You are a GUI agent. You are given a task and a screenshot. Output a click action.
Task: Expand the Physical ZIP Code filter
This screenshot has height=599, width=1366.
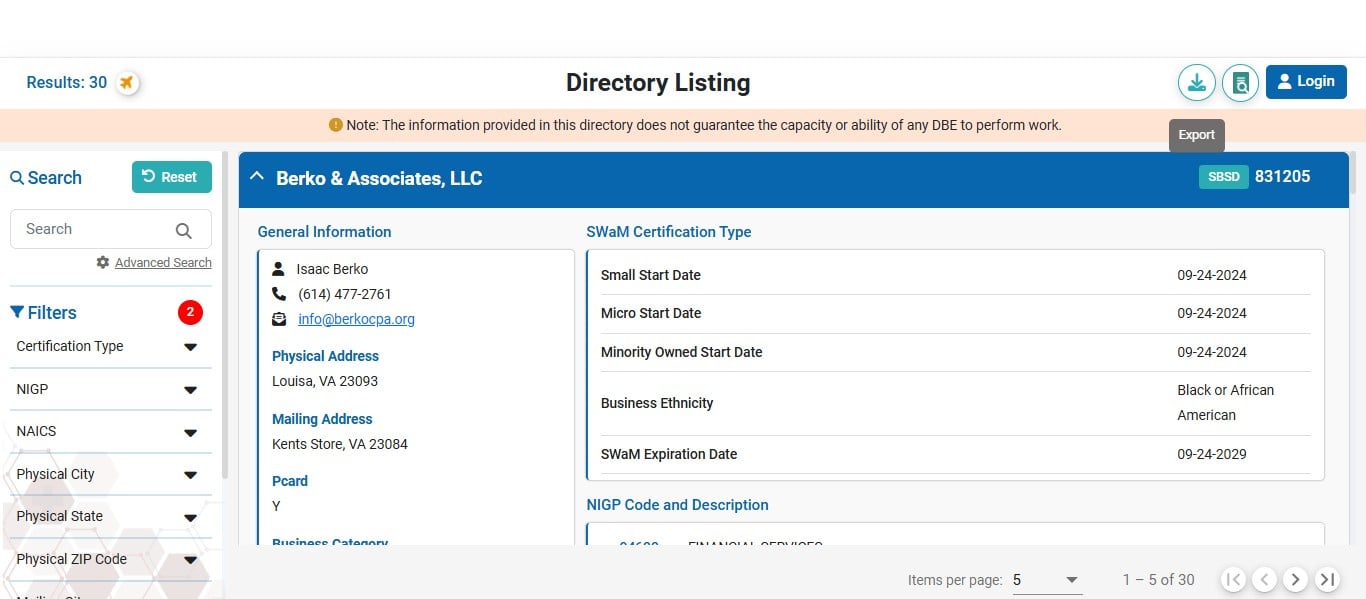(x=110, y=560)
